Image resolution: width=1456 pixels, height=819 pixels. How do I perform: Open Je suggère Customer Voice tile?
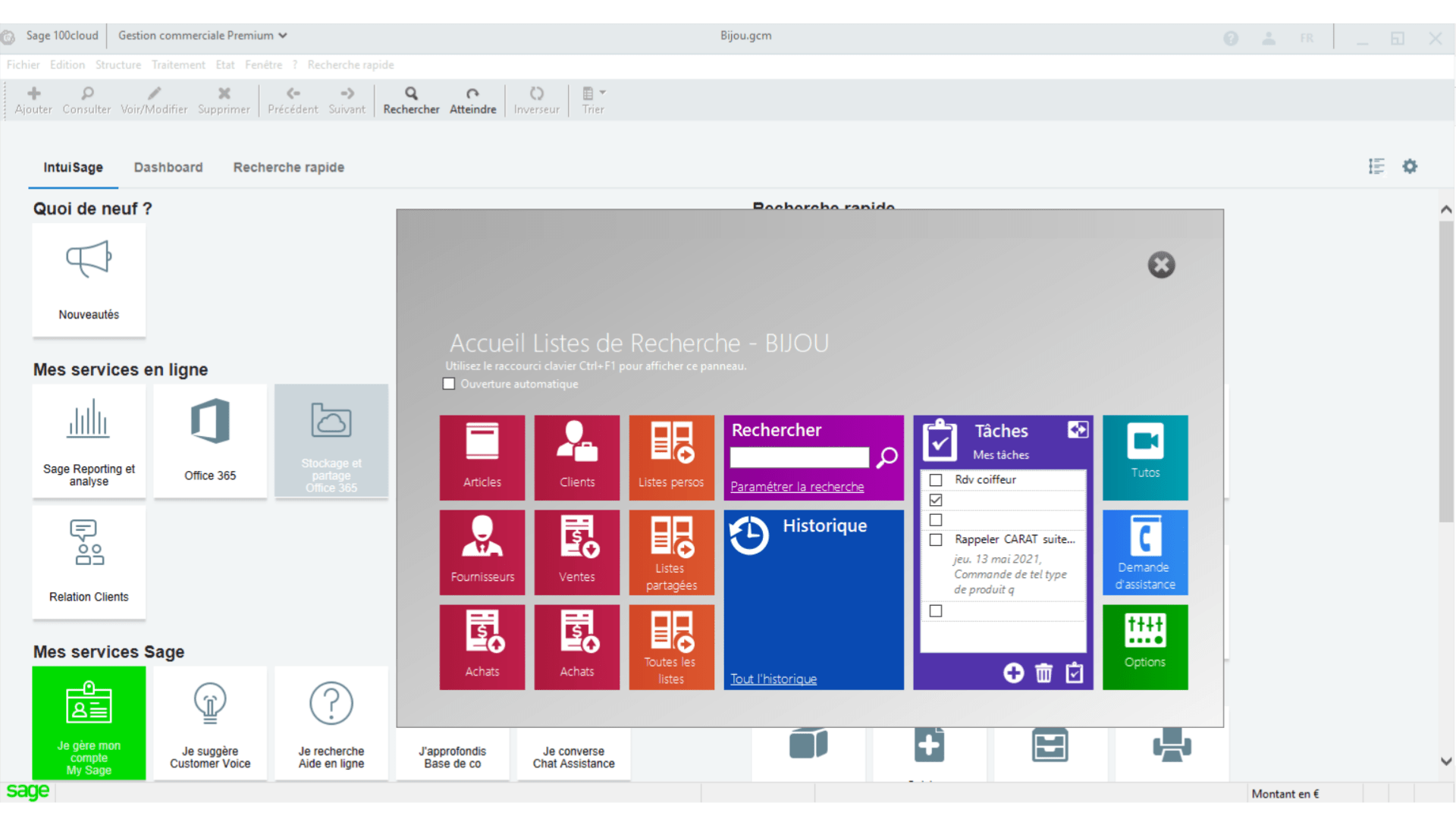210,723
